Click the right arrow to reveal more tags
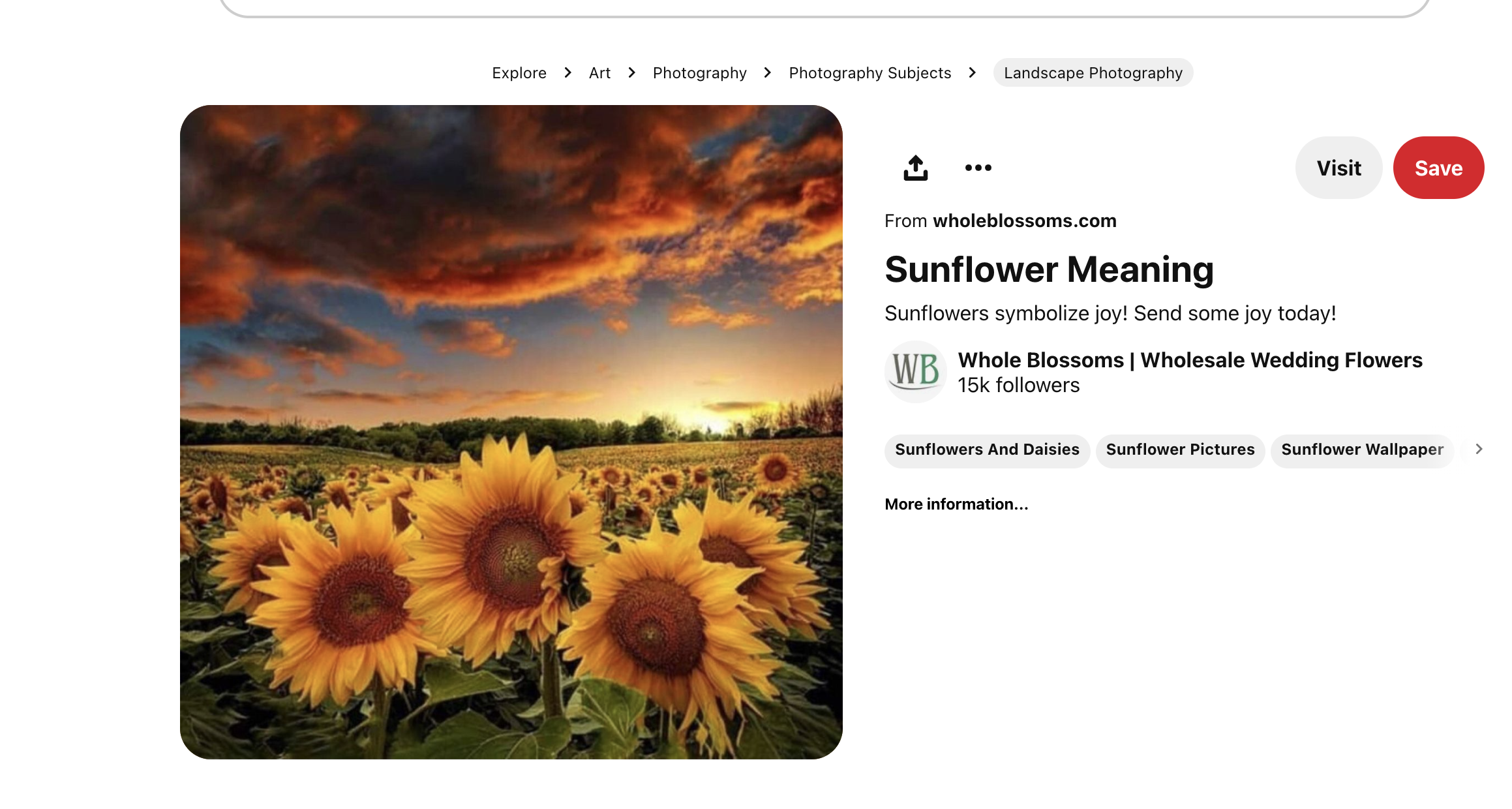The image size is (1512, 809). click(1478, 450)
